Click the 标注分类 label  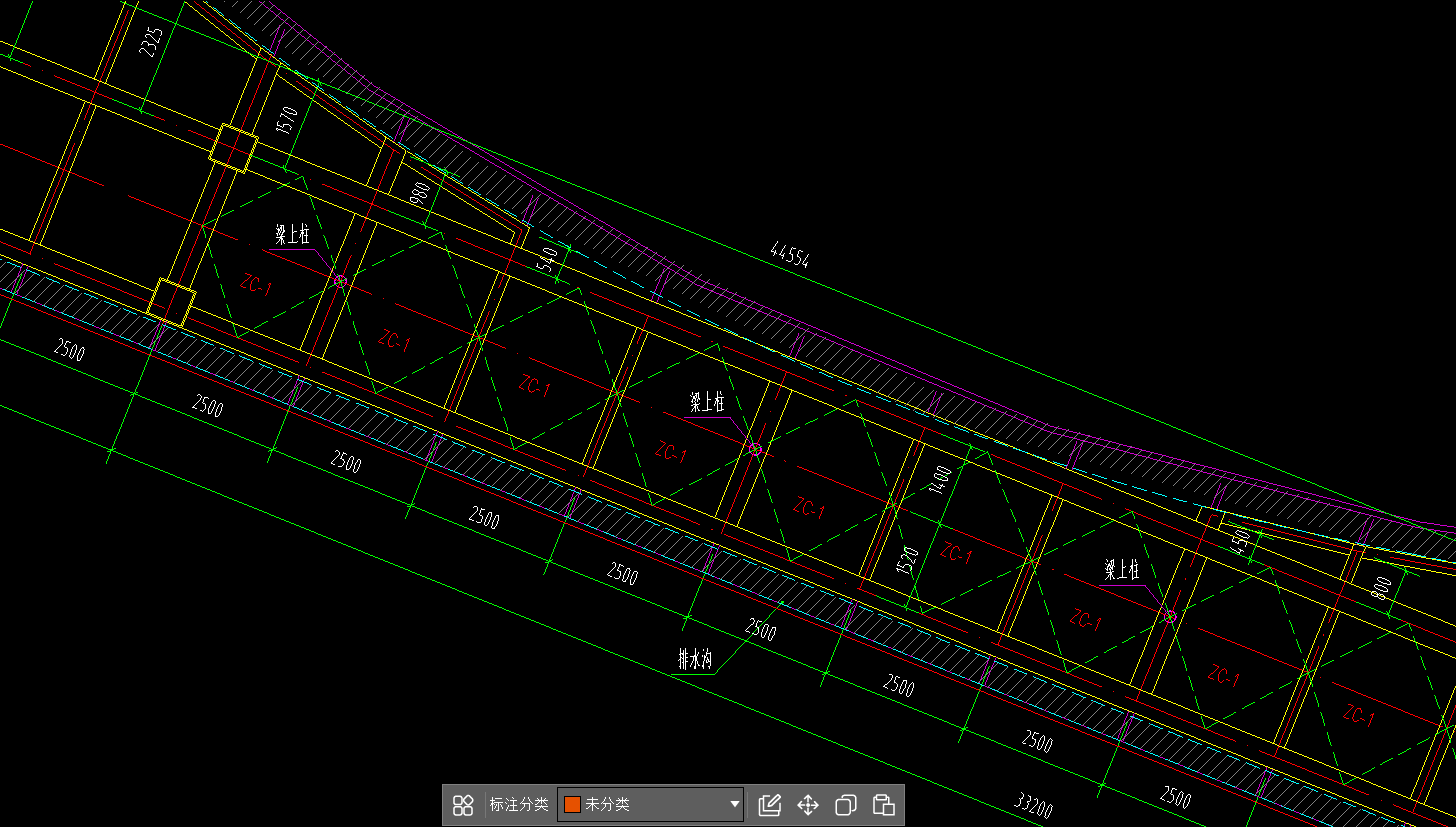point(518,805)
